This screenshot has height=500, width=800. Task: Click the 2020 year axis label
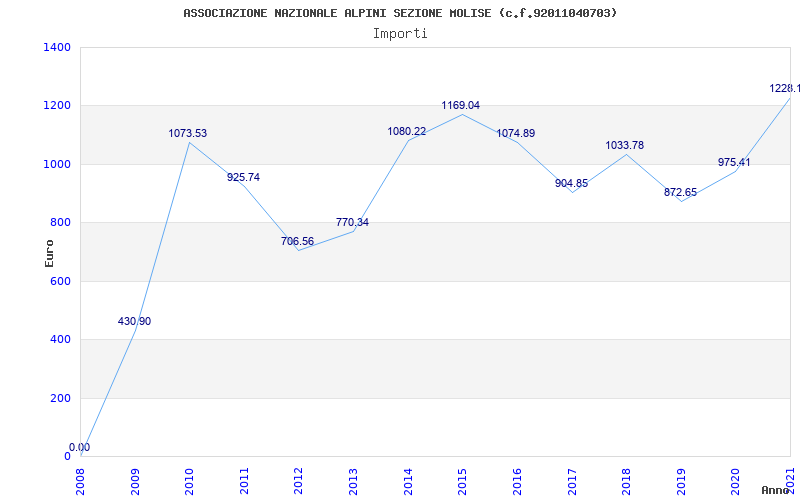736,482
